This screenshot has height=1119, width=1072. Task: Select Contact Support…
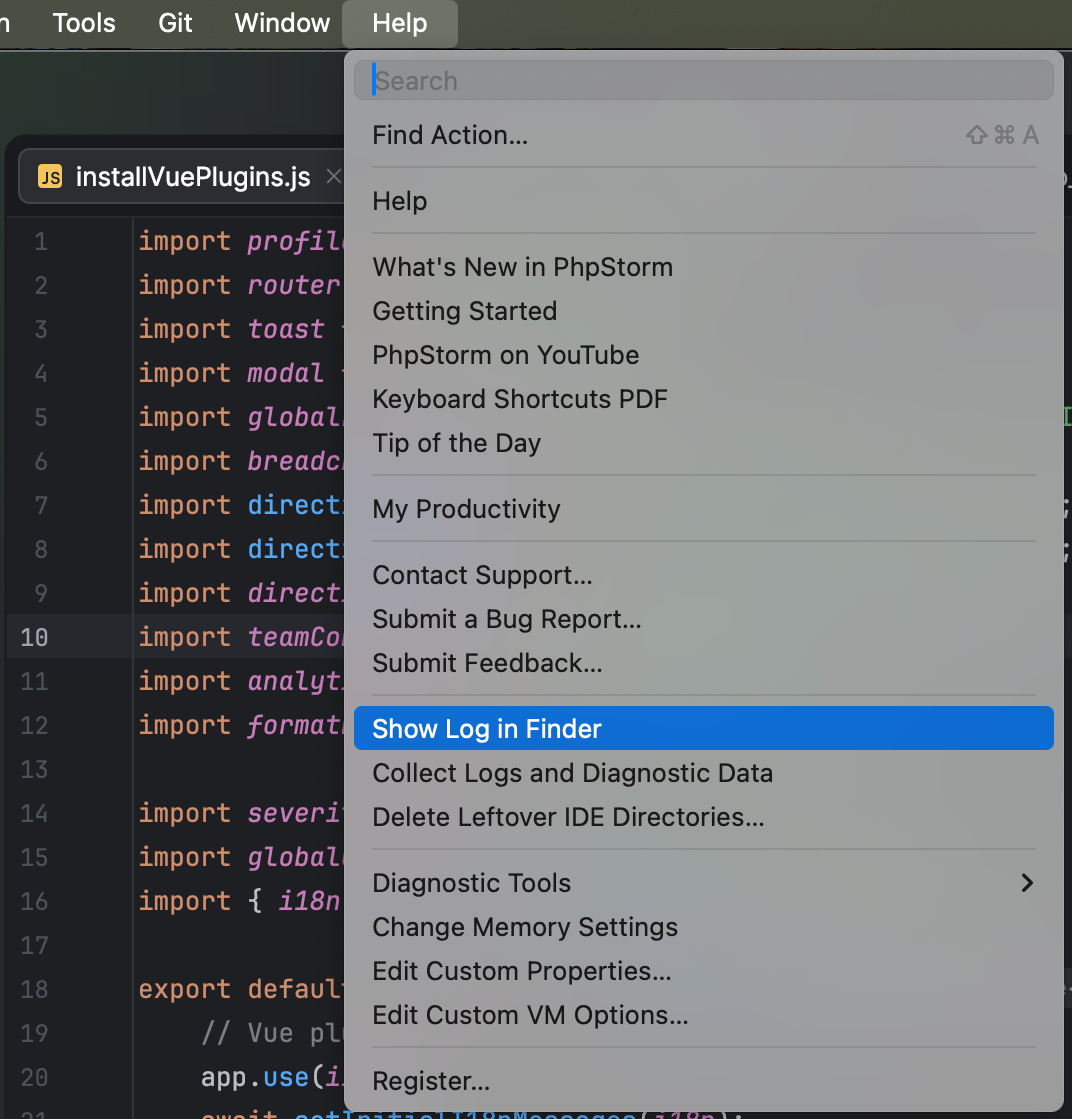pos(482,575)
